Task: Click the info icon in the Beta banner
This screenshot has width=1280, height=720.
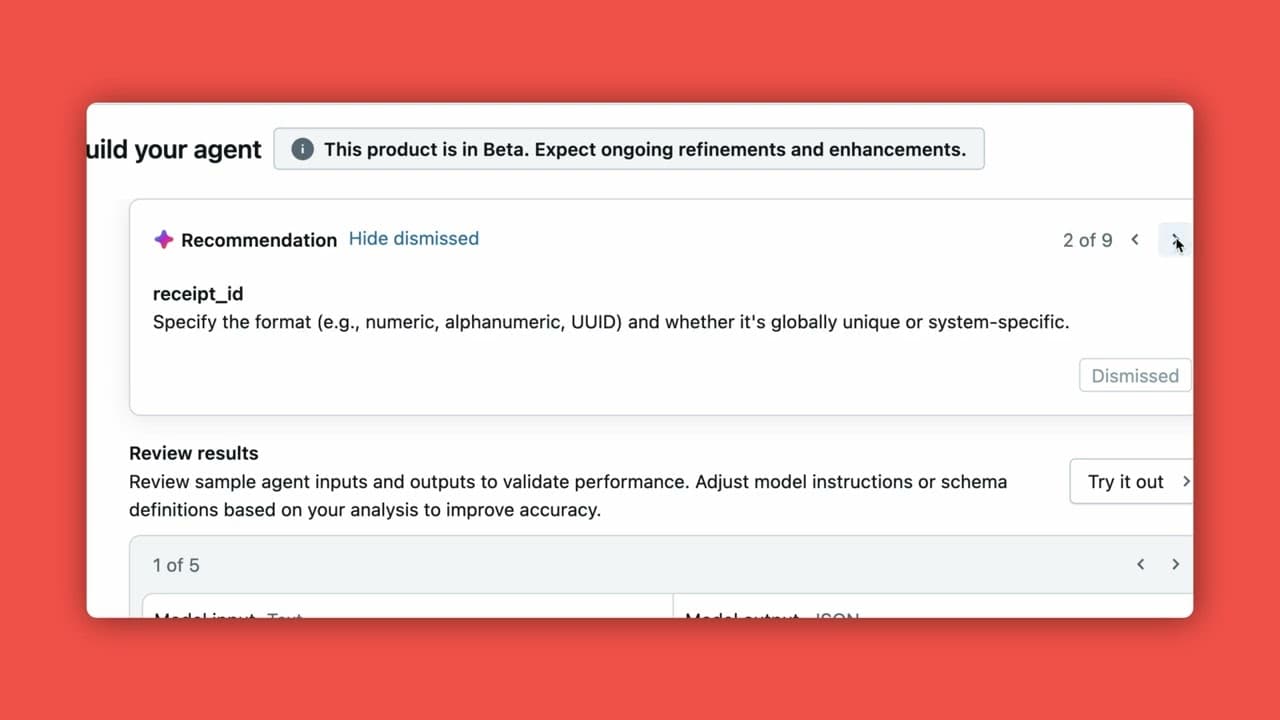Action: 301,148
